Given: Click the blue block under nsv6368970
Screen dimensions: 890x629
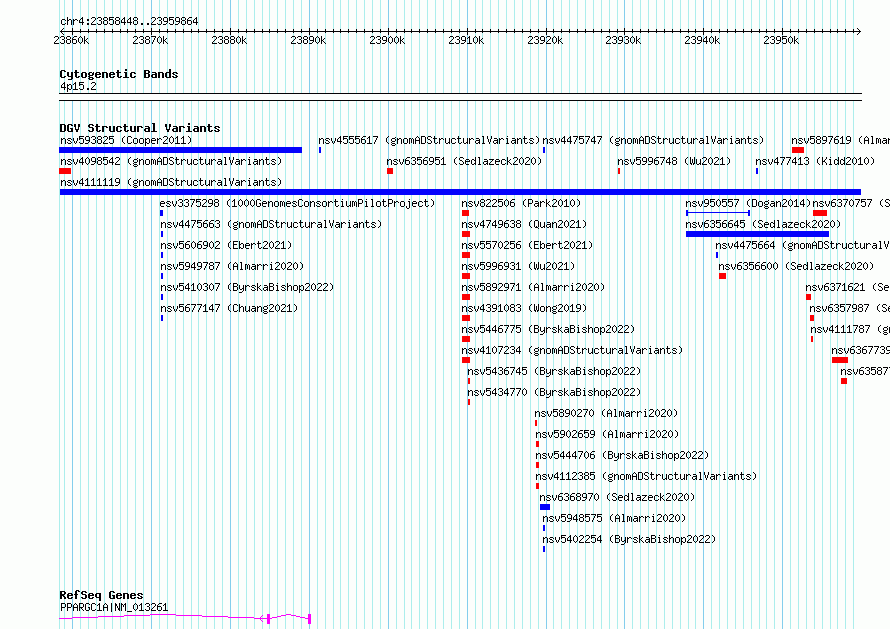Looking at the screenshot, I should coord(545,508).
